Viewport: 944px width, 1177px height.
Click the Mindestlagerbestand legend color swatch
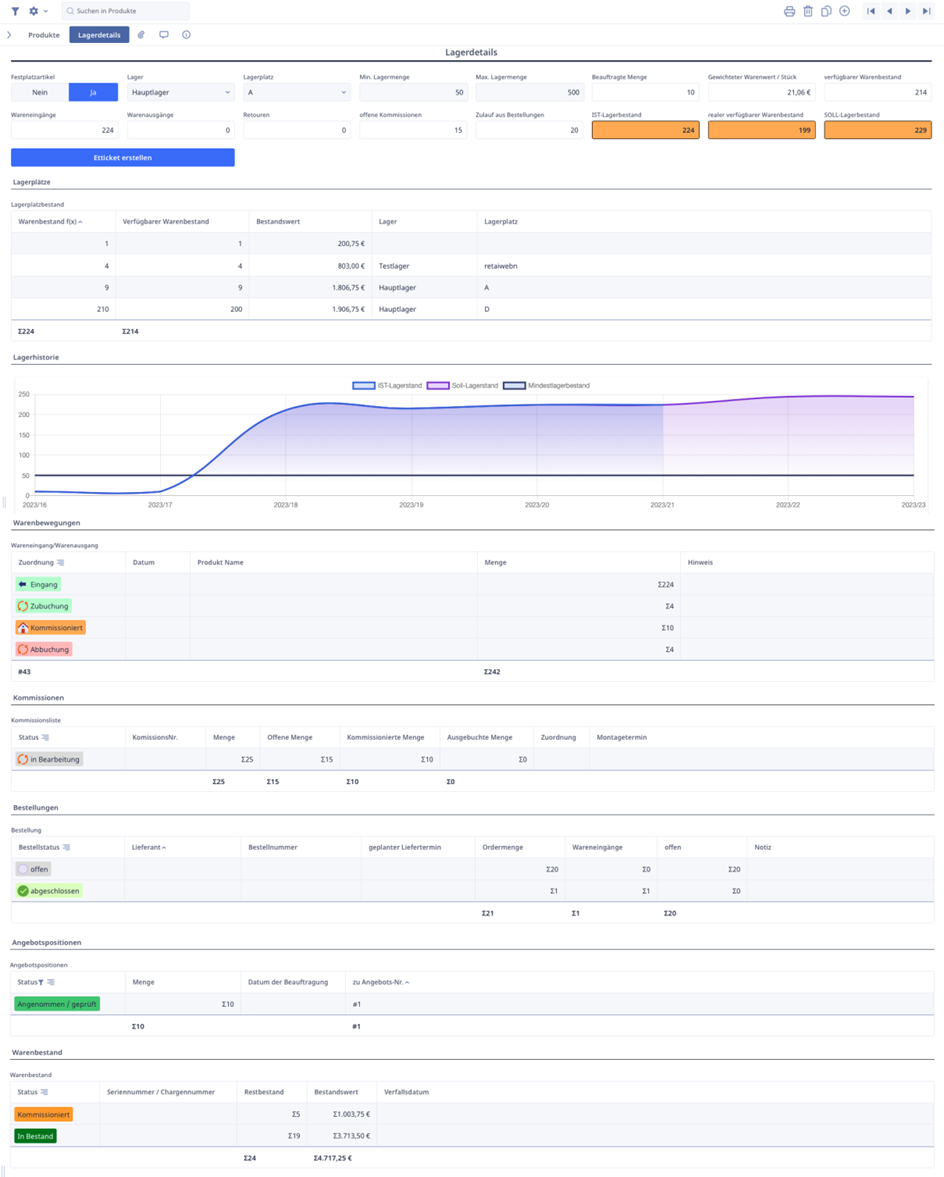click(514, 385)
